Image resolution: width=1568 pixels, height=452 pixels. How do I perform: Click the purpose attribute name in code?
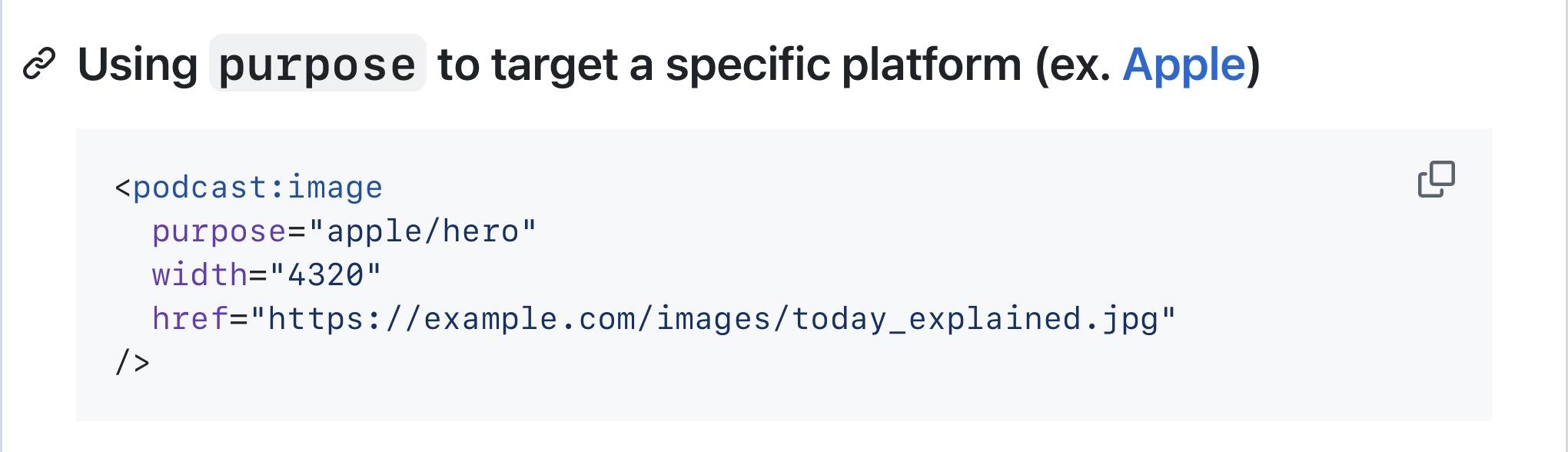219,231
